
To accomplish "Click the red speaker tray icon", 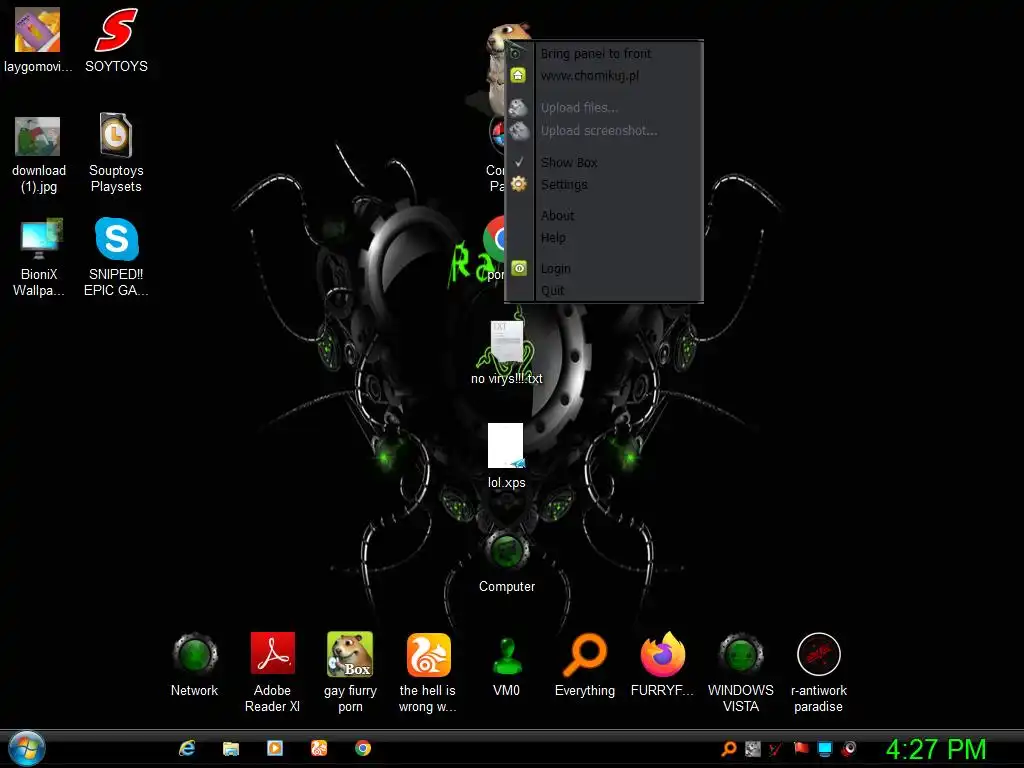I will click(x=849, y=749).
